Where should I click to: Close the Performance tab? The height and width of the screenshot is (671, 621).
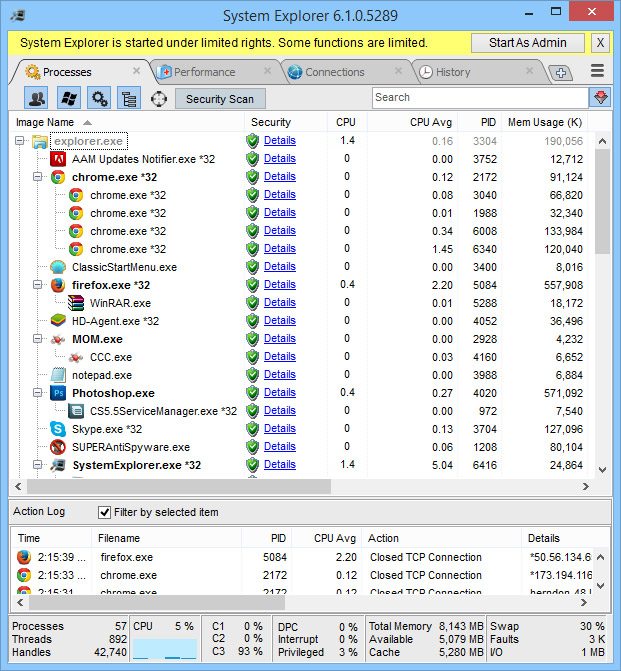pos(267,71)
